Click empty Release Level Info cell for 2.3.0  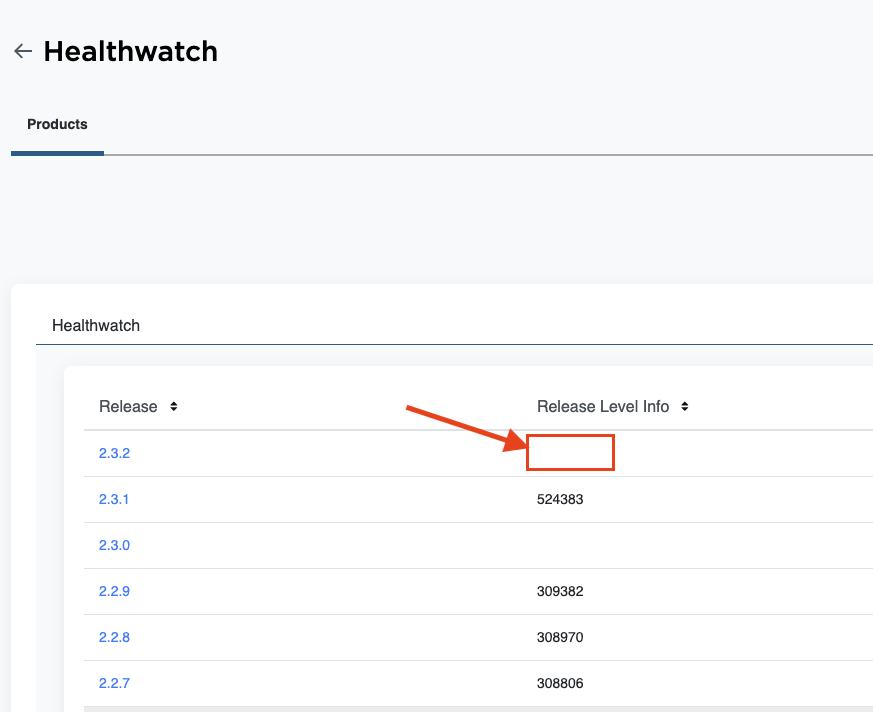(570, 545)
